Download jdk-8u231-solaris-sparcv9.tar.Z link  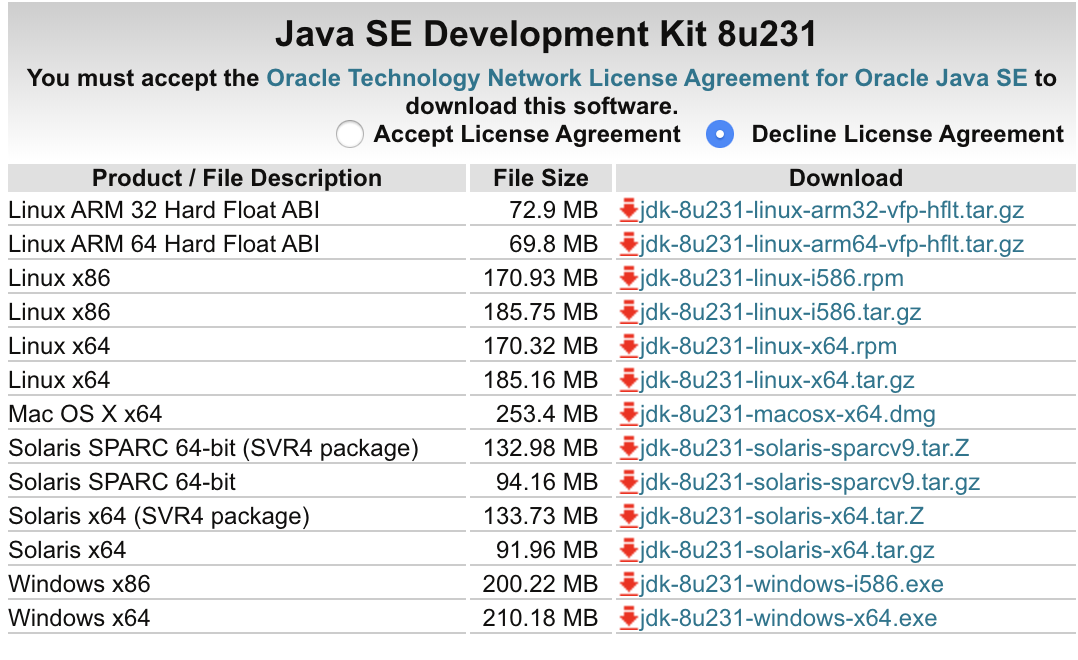(x=804, y=448)
